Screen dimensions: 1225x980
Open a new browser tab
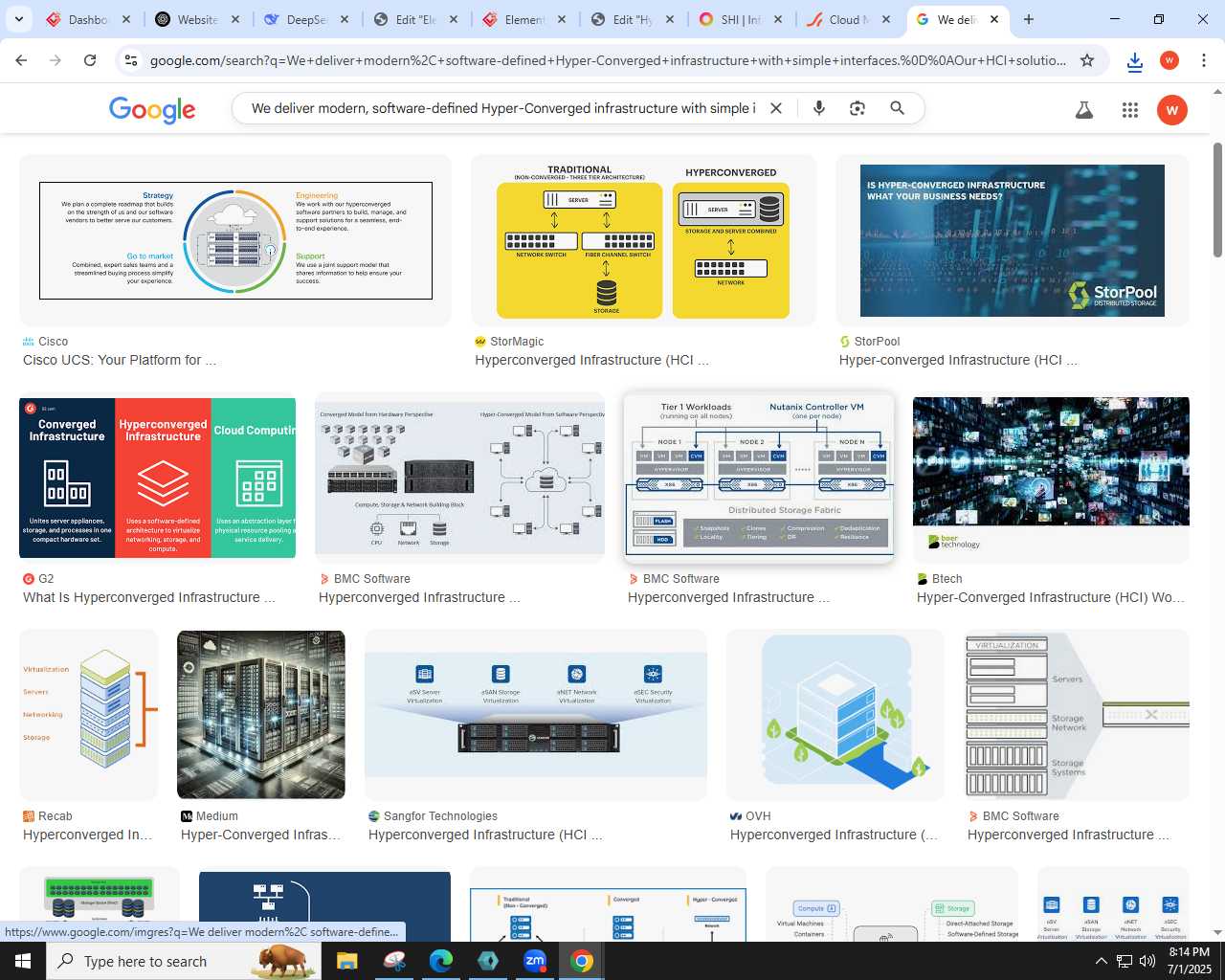1029,19
